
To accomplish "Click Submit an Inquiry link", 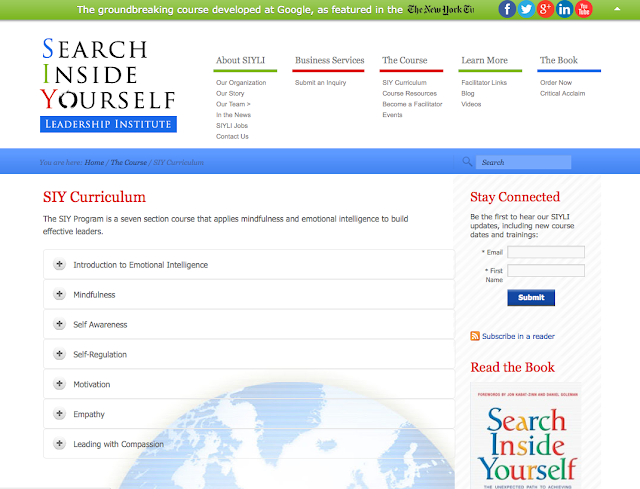I will [x=320, y=82].
